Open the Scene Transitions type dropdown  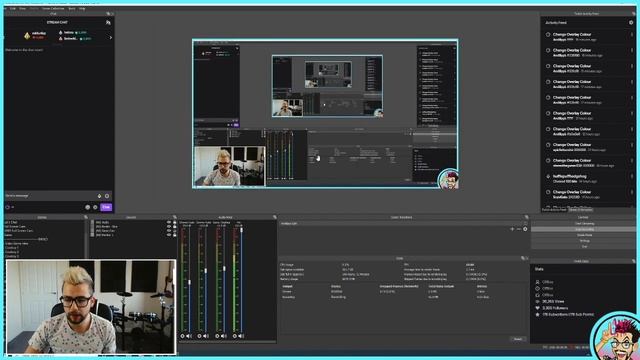pos(403,224)
